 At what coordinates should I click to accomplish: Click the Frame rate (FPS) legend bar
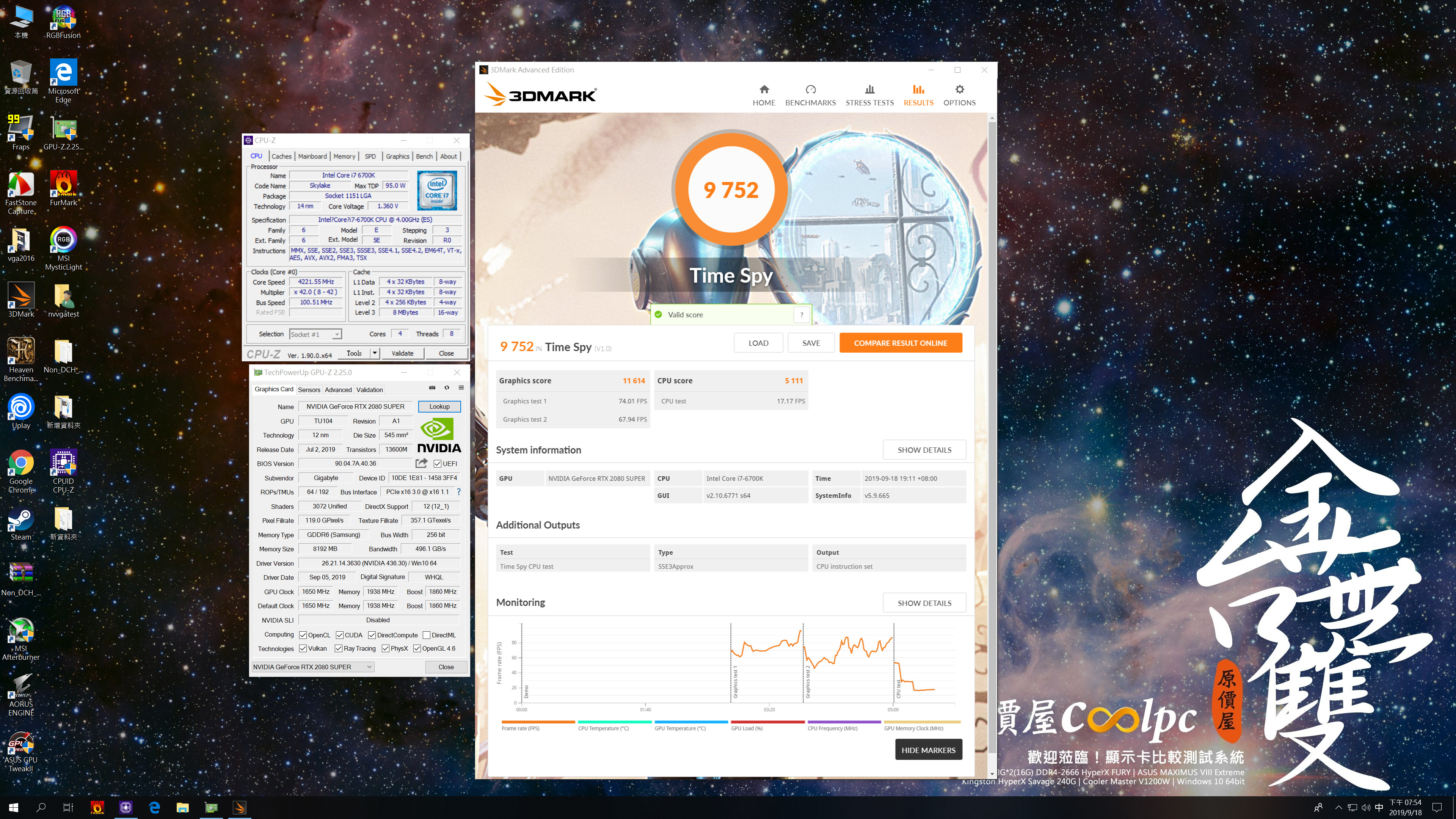click(x=538, y=722)
